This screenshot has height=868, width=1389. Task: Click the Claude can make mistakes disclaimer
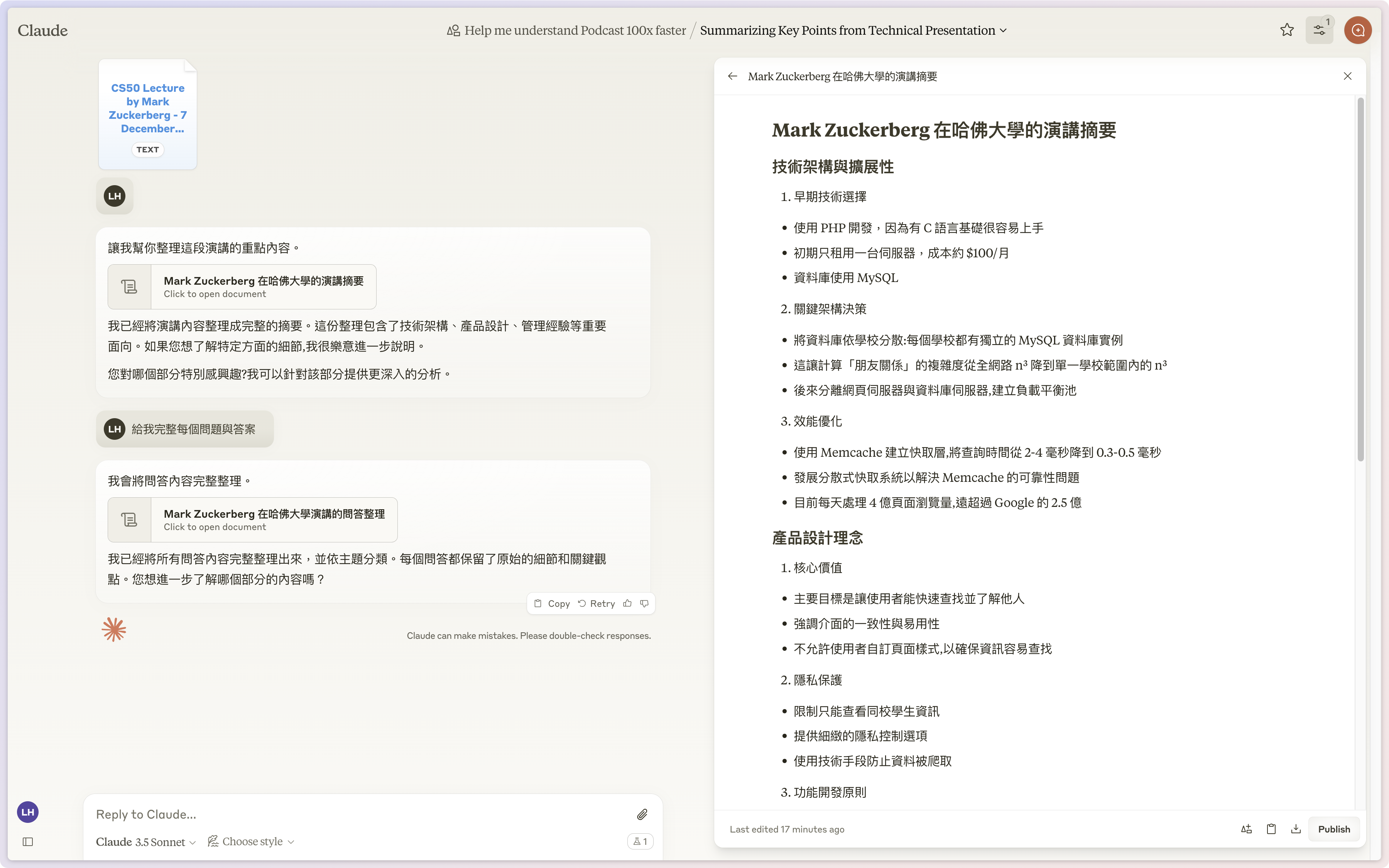click(529, 635)
